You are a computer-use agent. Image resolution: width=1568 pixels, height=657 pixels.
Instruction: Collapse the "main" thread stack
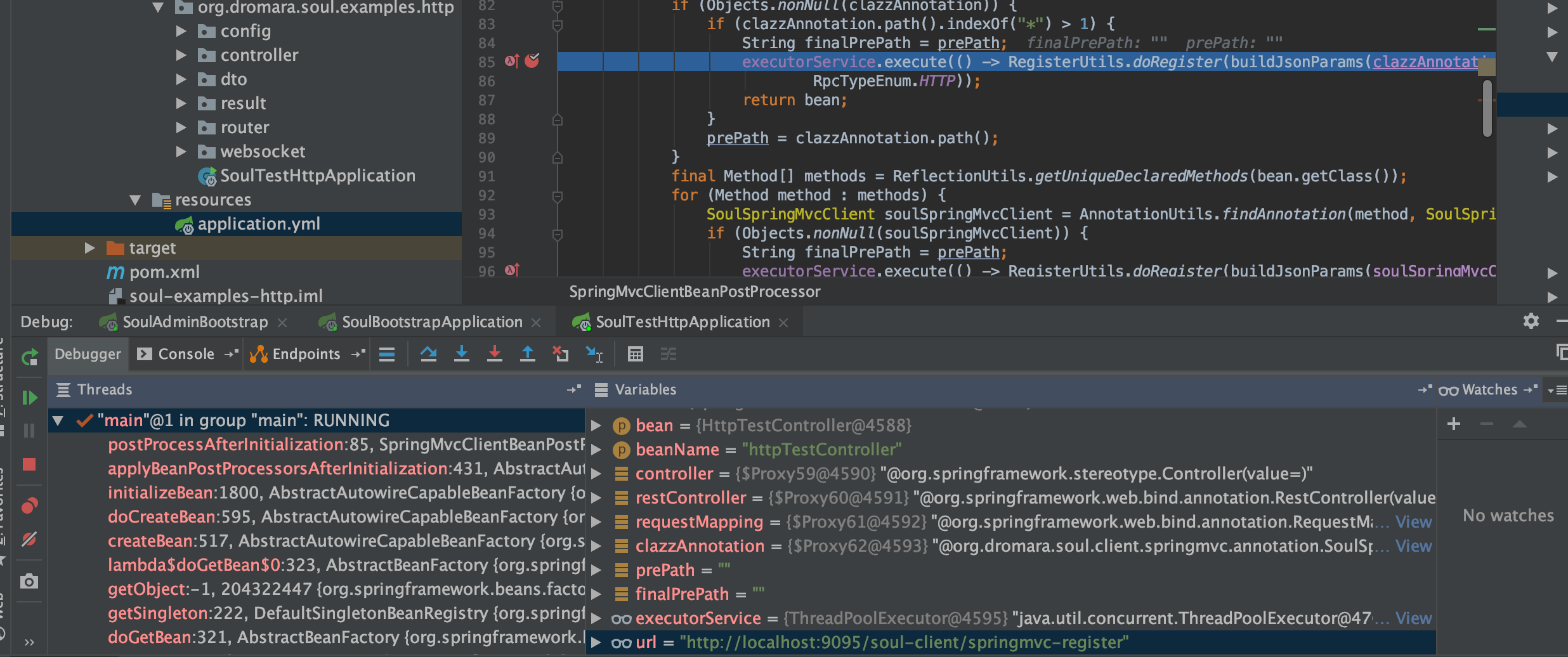[x=58, y=420]
